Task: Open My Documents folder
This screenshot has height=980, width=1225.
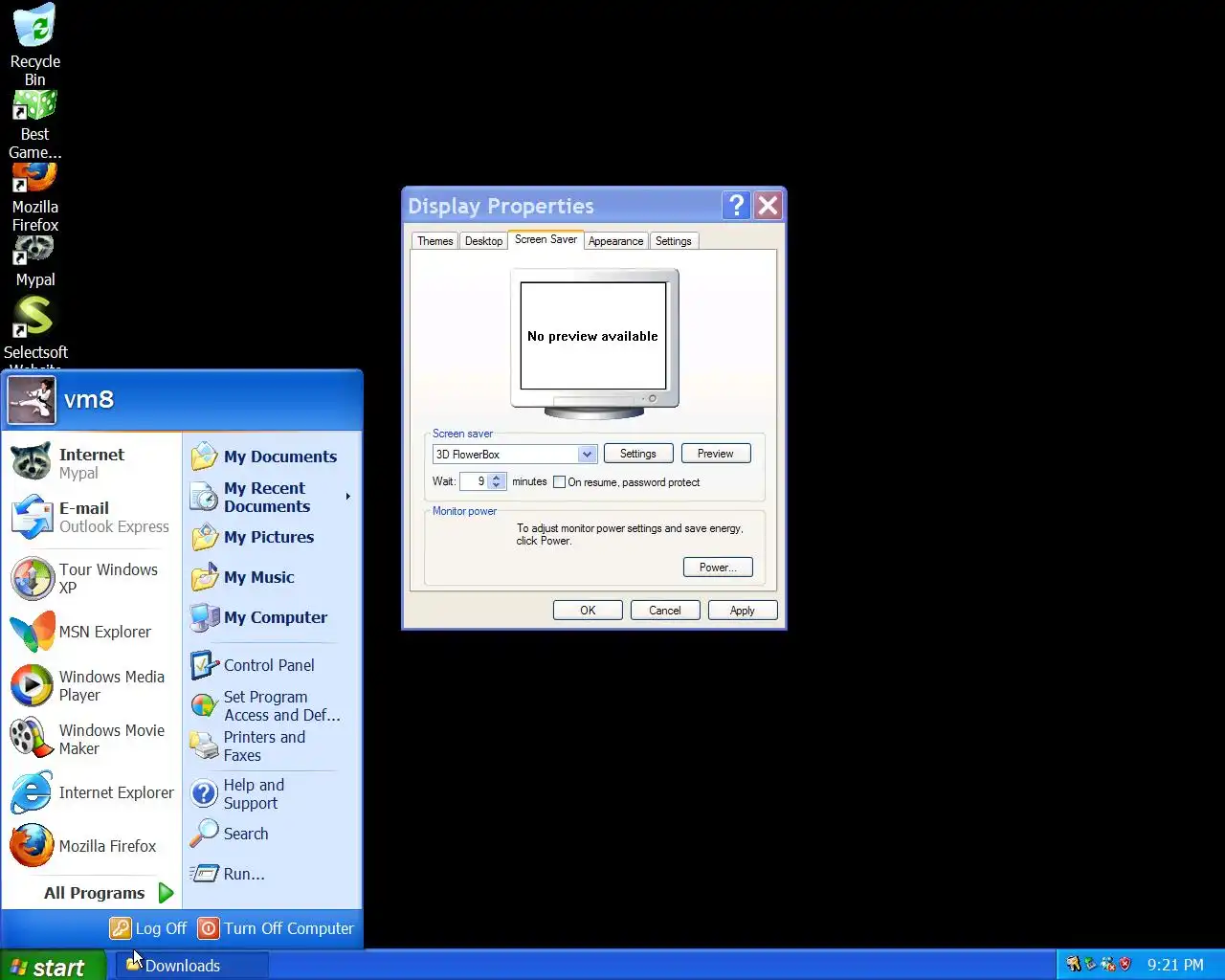Action: click(272, 457)
